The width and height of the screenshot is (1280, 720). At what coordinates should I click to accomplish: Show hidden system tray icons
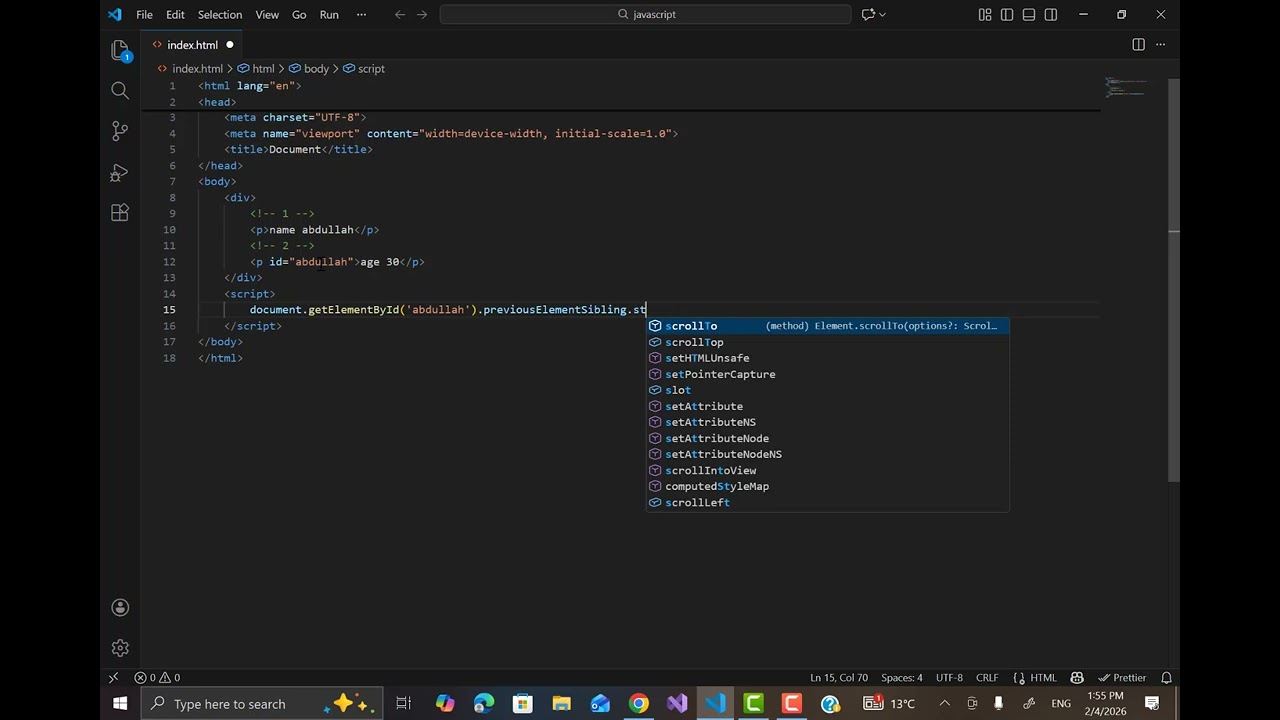click(x=944, y=704)
